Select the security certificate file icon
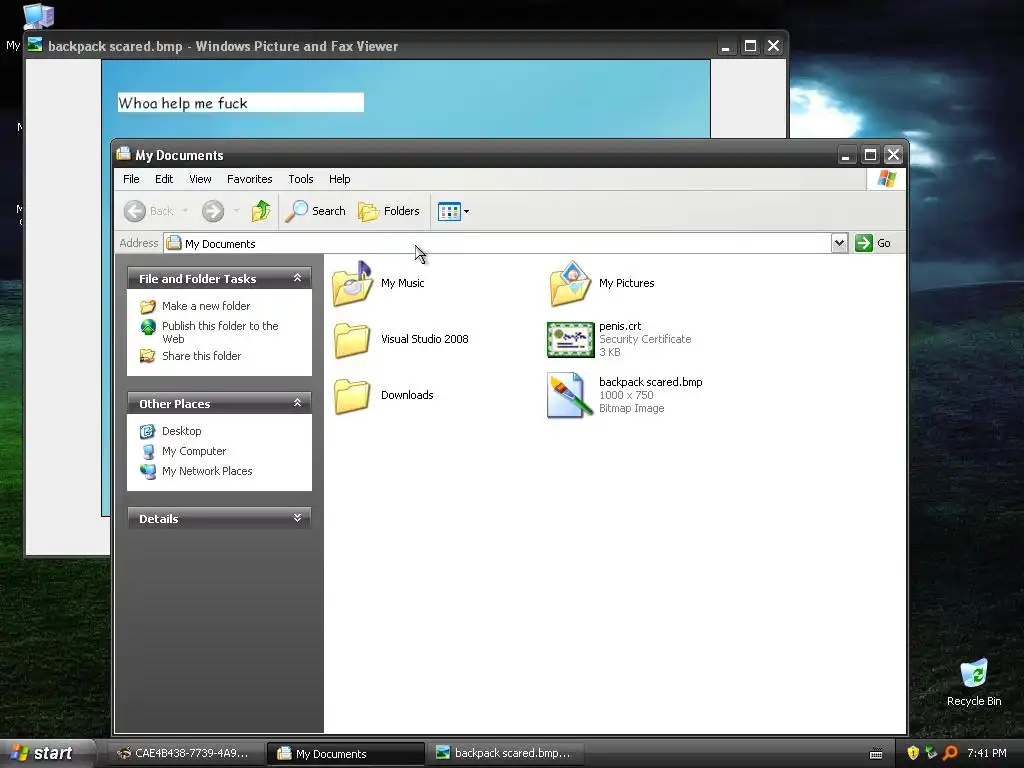Viewport: 1024px width, 768px height. point(570,340)
